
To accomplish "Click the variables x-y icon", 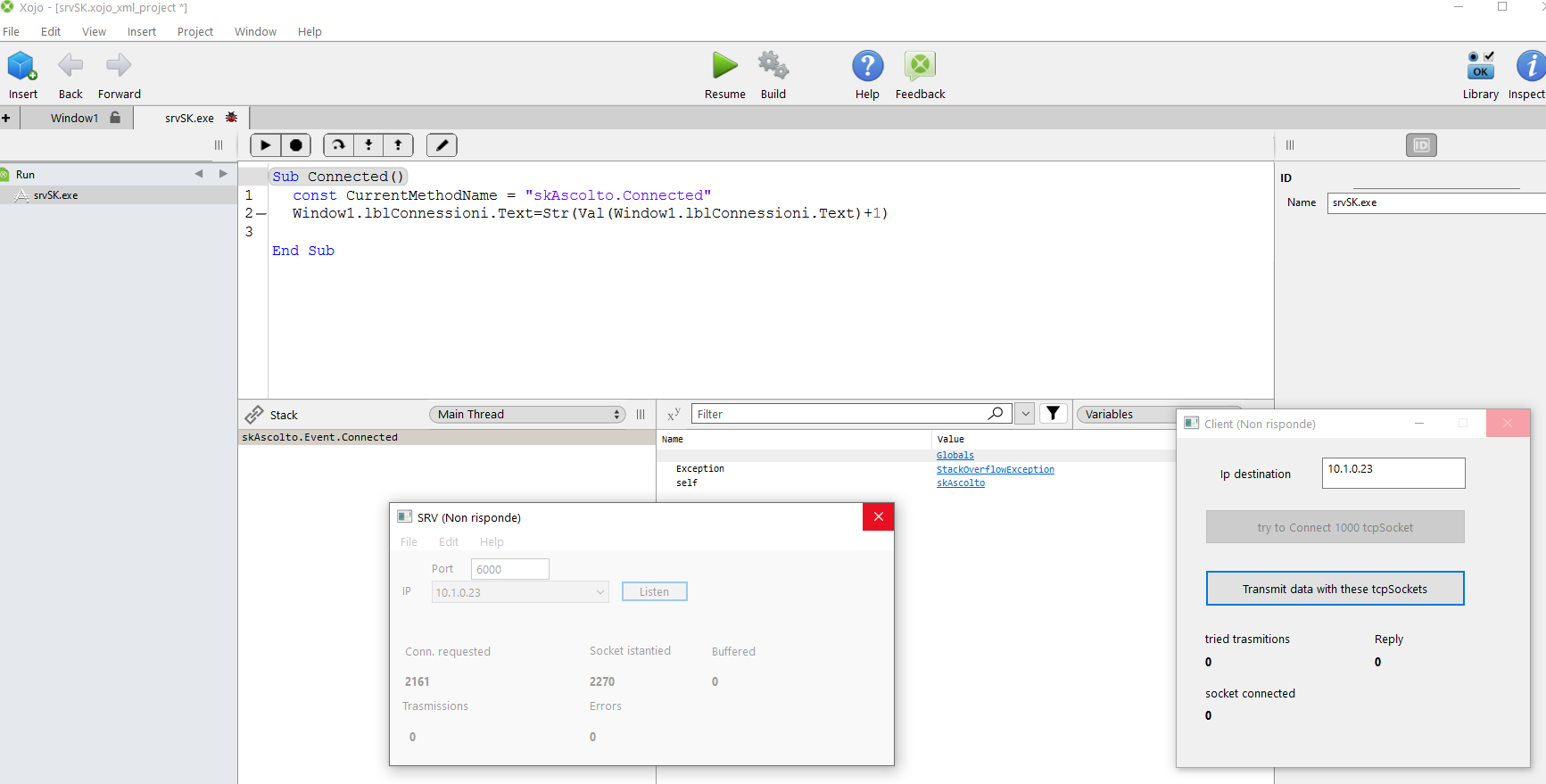I will click(674, 414).
